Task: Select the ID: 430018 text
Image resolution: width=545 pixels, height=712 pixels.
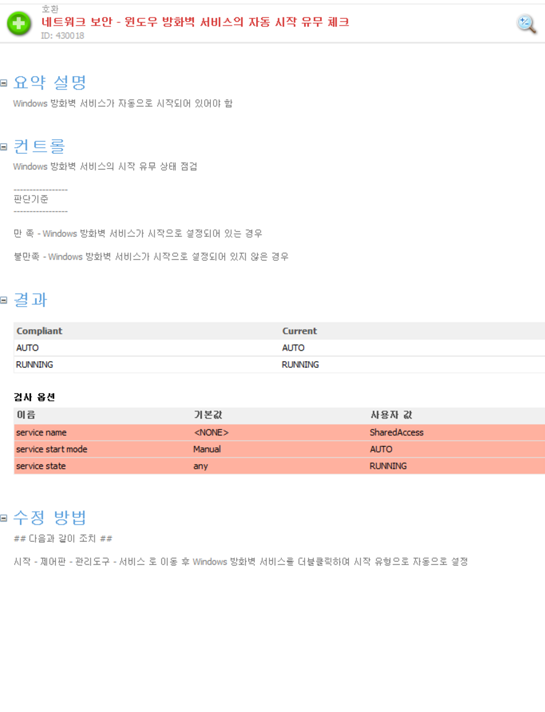Action: coord(63,36)
